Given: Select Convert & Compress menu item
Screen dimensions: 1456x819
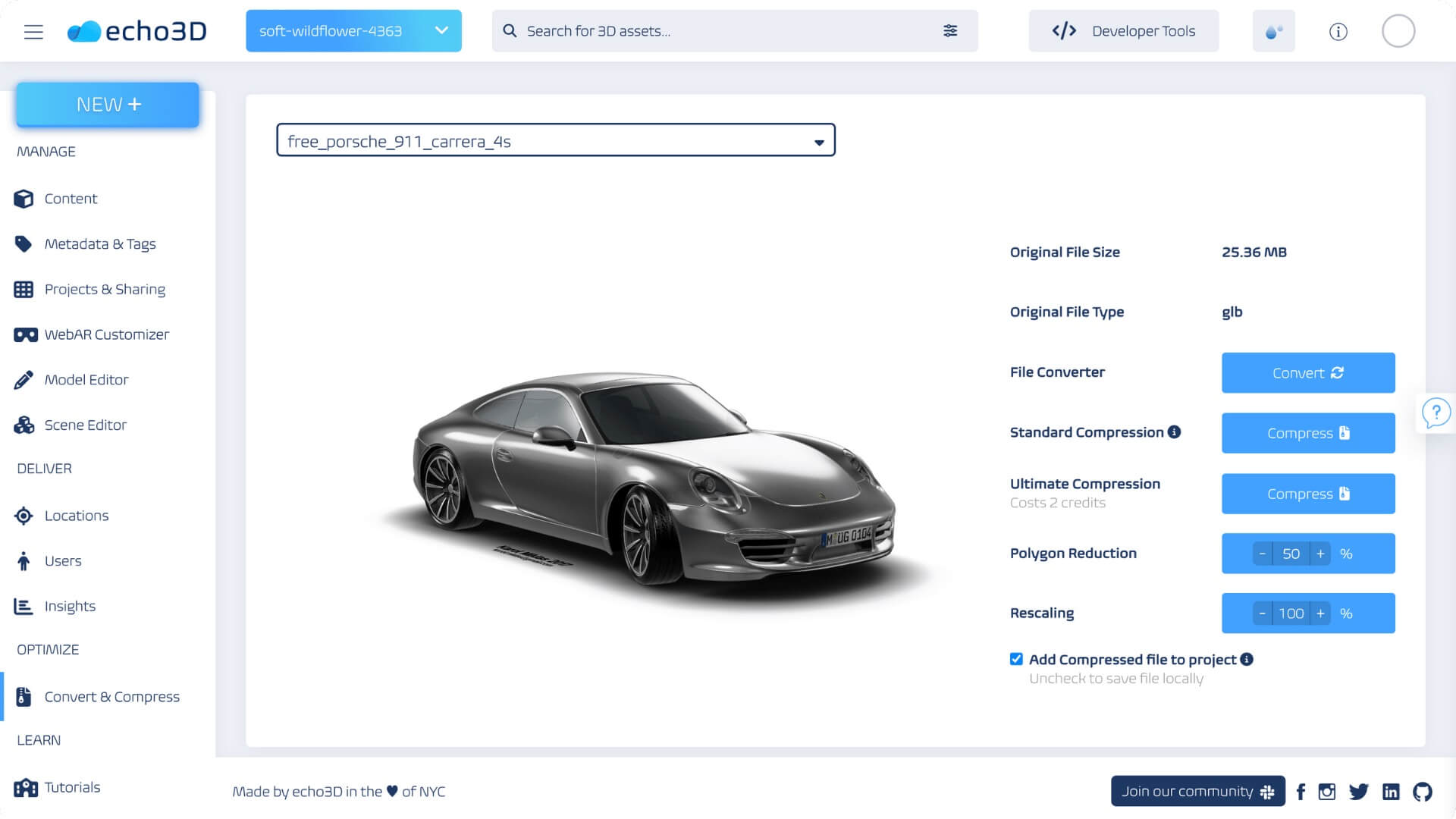Looking at the screenshot, I should [x=112, y=697].
